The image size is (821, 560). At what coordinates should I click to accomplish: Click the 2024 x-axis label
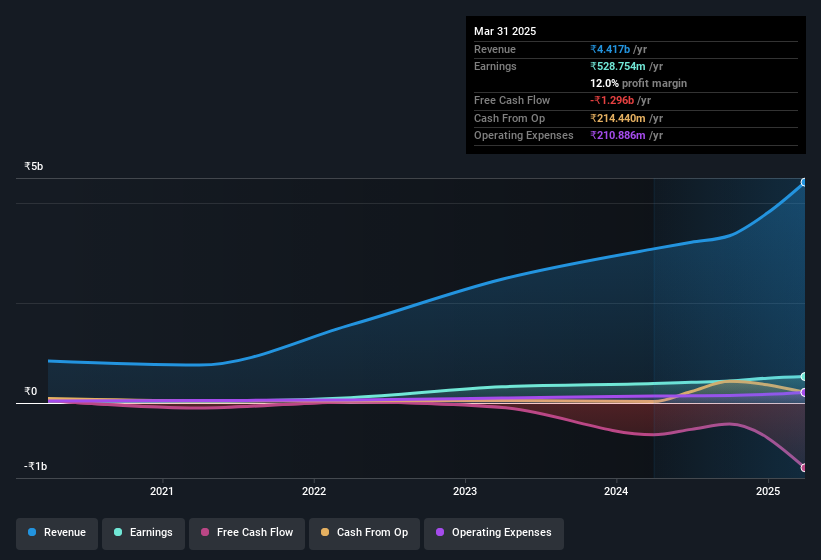pyautogui.click(x=616, y=491)
